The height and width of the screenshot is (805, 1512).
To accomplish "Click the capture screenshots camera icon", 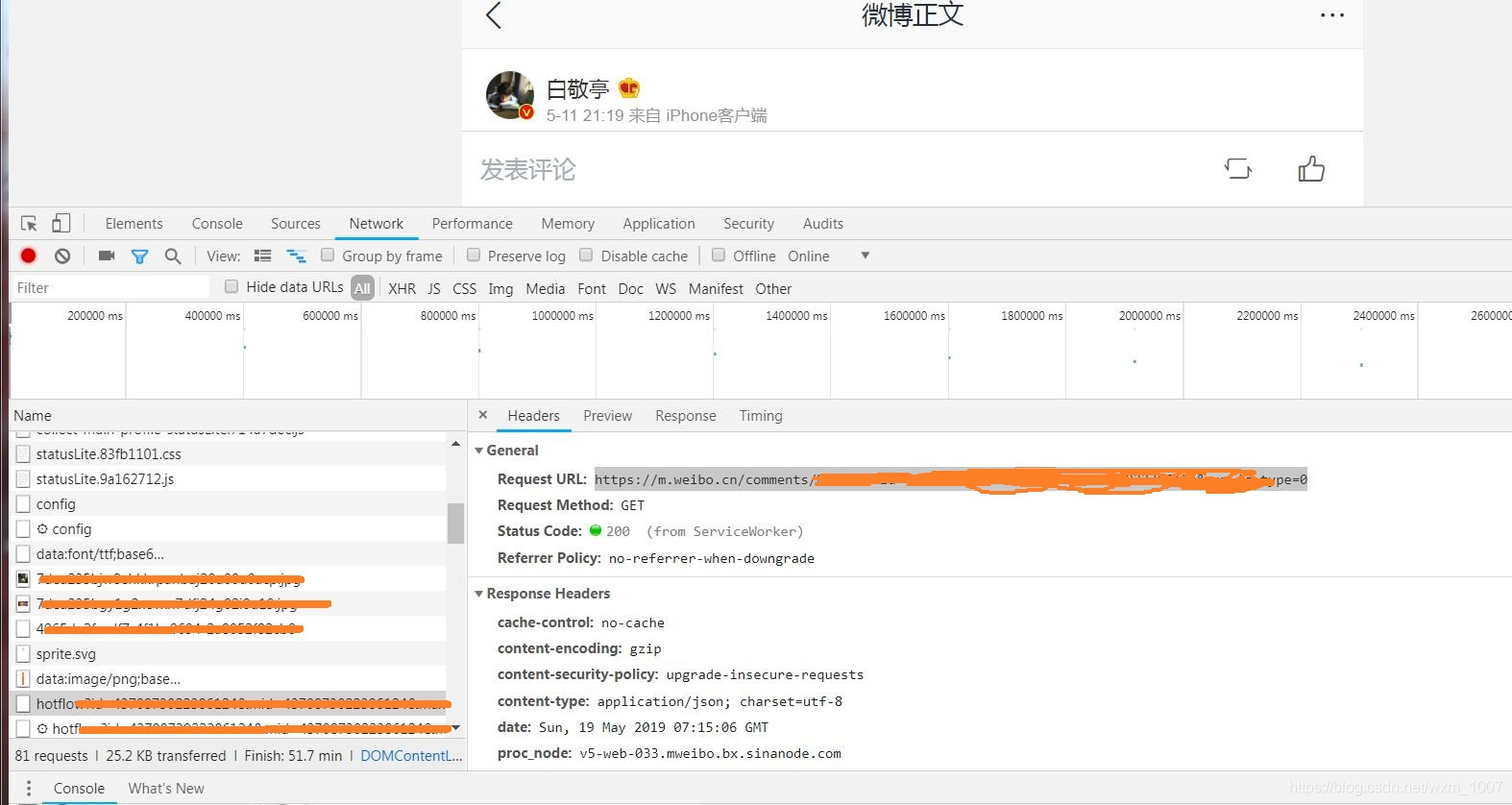I will 107,256.
